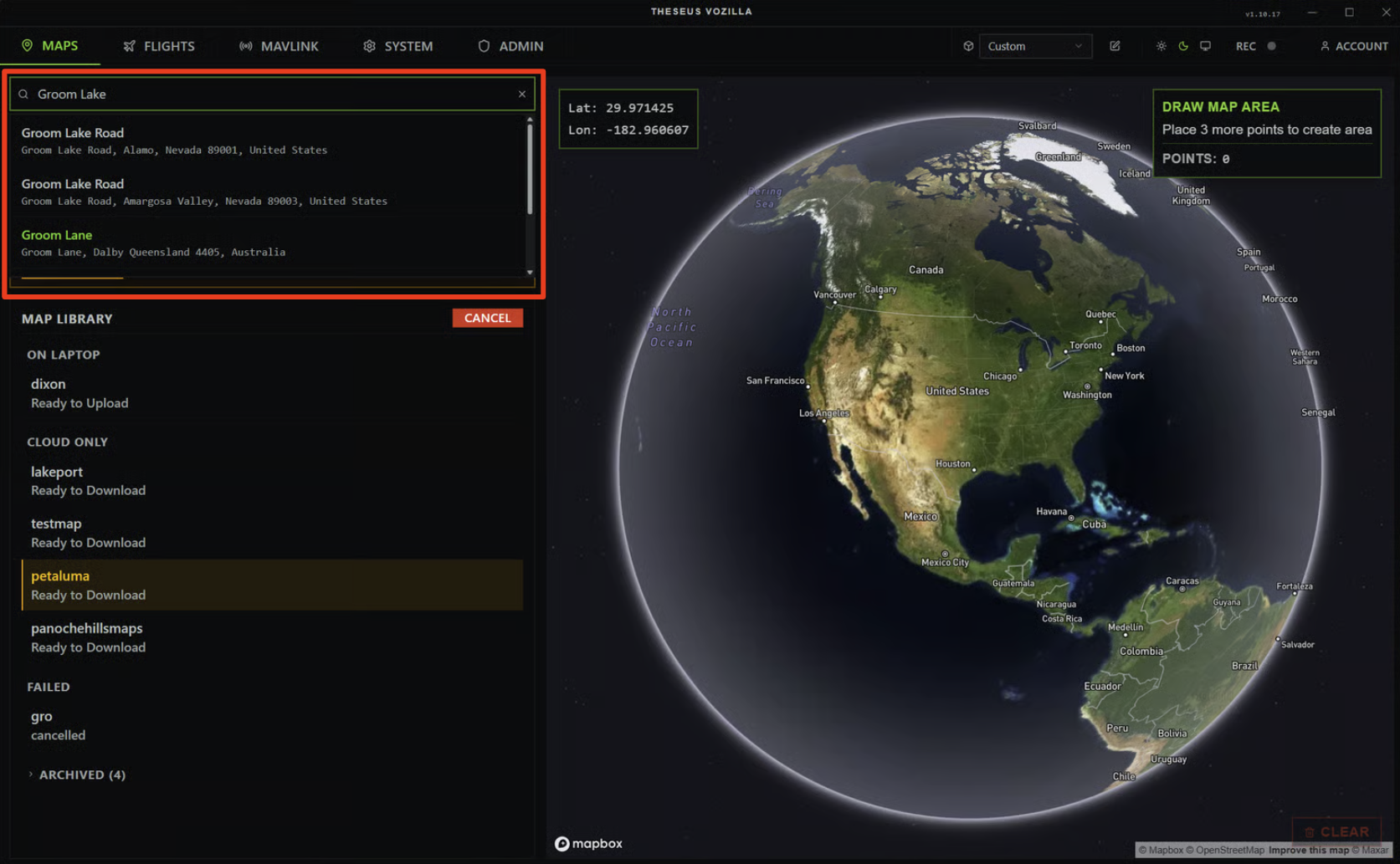
Task: Switch to light theme sun icon
Action: tap(1161, 46)
